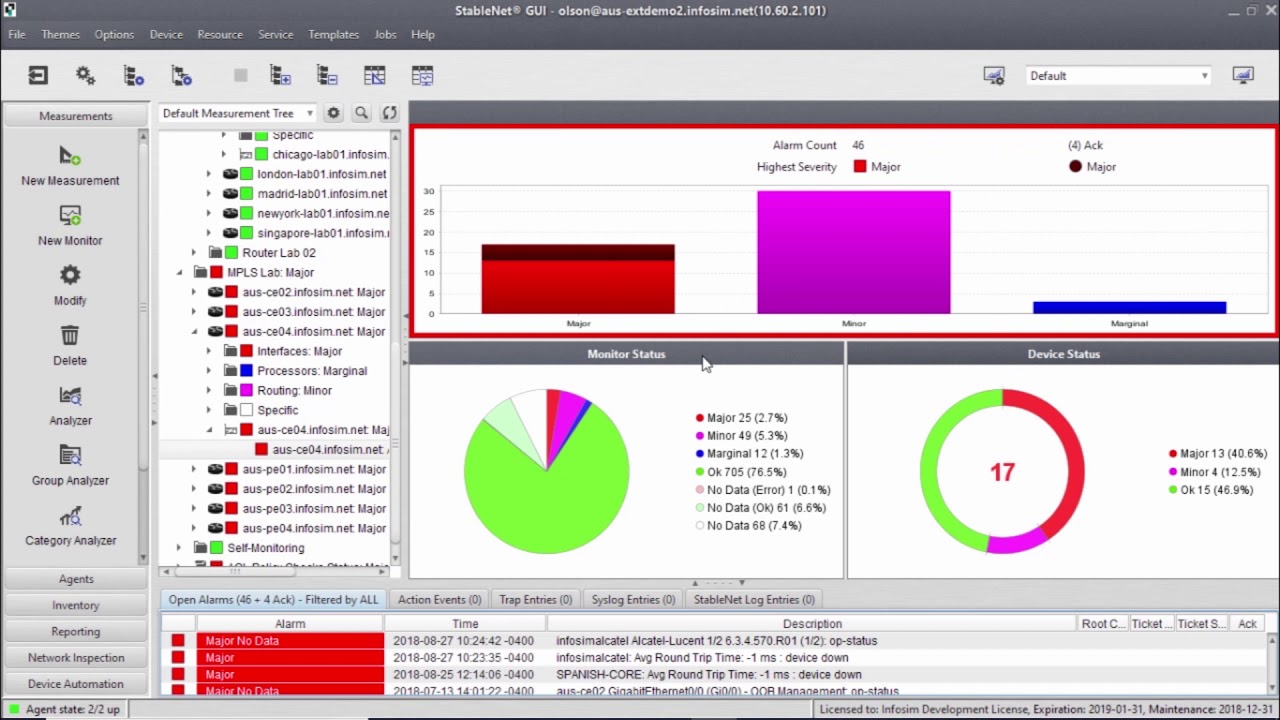Viewport: 1280px width, 720px height.
Task: Open the Category Analyzer tool
Action: [70, 515]
